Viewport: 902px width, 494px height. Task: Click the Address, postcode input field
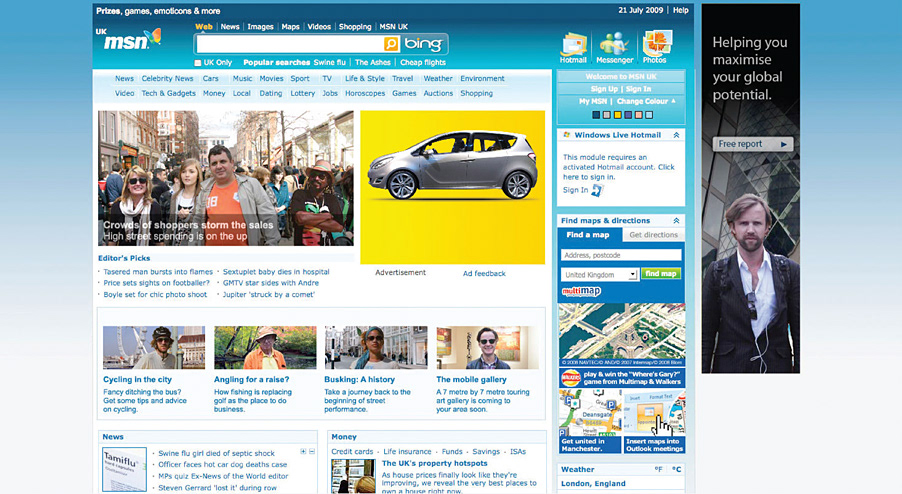(621, 255)
